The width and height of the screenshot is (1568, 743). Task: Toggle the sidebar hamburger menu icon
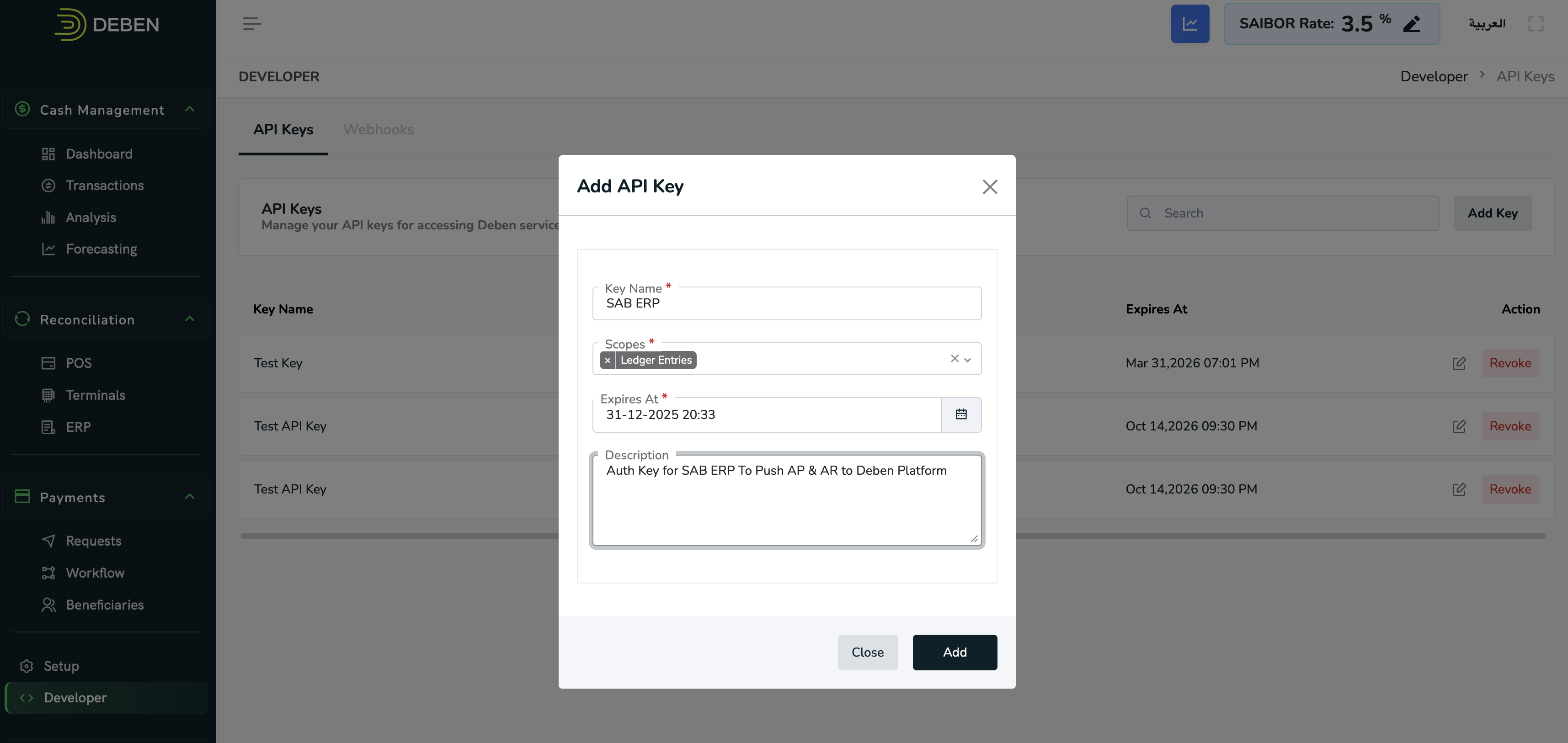251,24
